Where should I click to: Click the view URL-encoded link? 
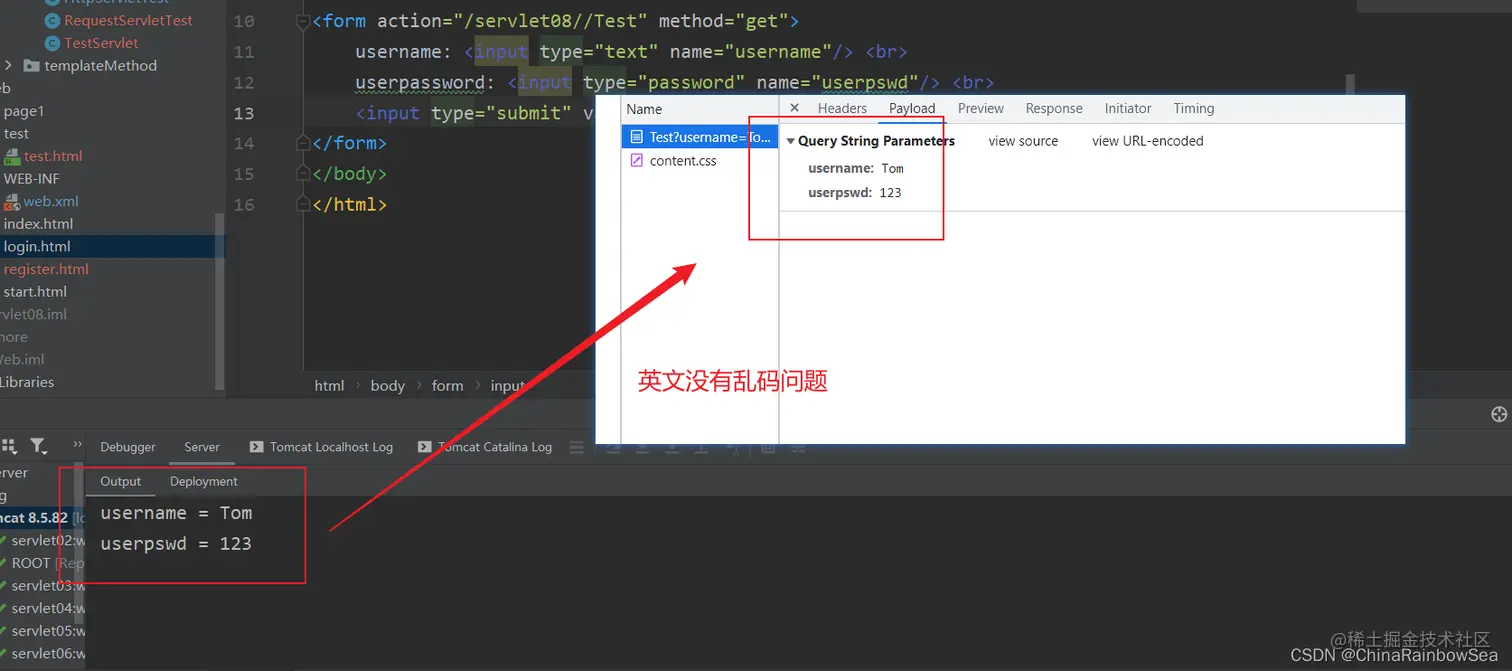[1148, 141]
